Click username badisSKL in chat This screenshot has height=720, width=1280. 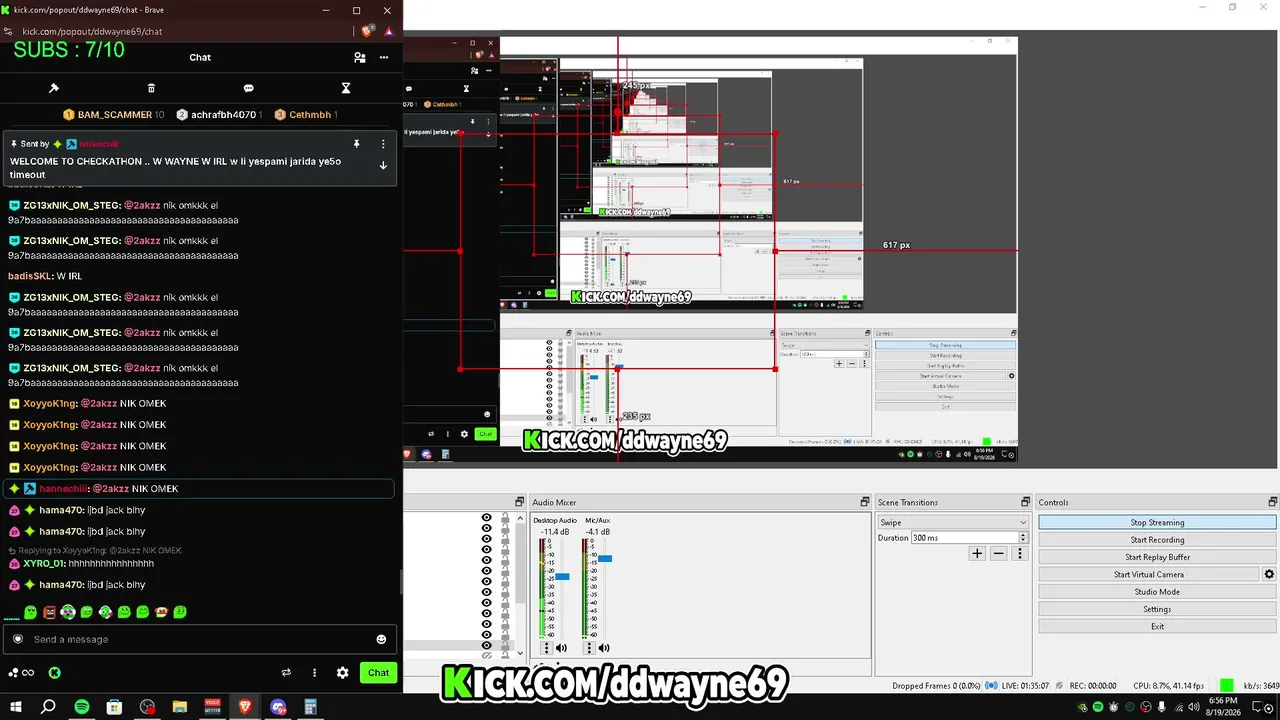click(29, 276)
